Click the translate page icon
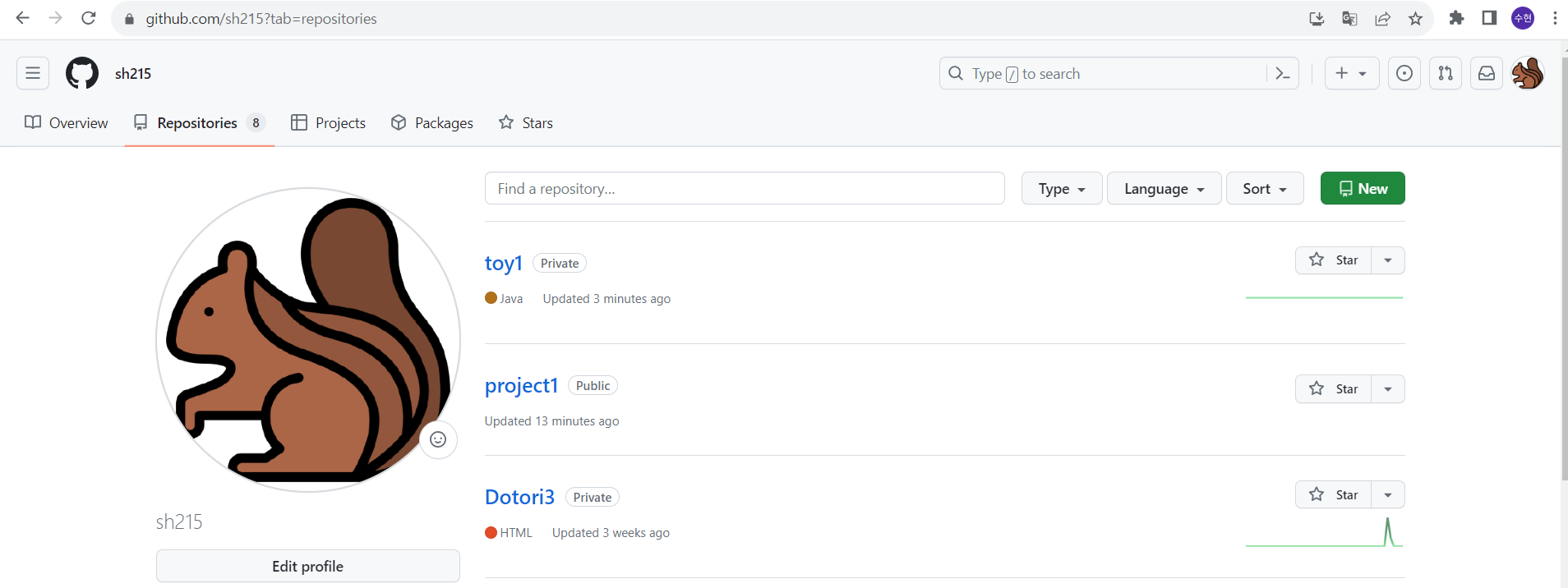The image size is (1568, 588). coord(1349,18)
